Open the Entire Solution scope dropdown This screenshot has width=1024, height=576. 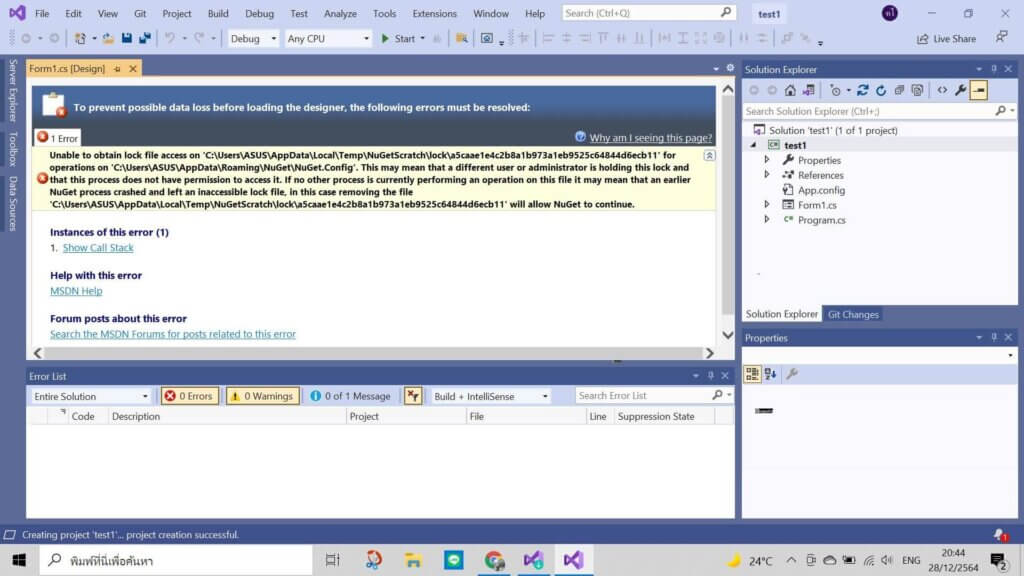(90, 396)
